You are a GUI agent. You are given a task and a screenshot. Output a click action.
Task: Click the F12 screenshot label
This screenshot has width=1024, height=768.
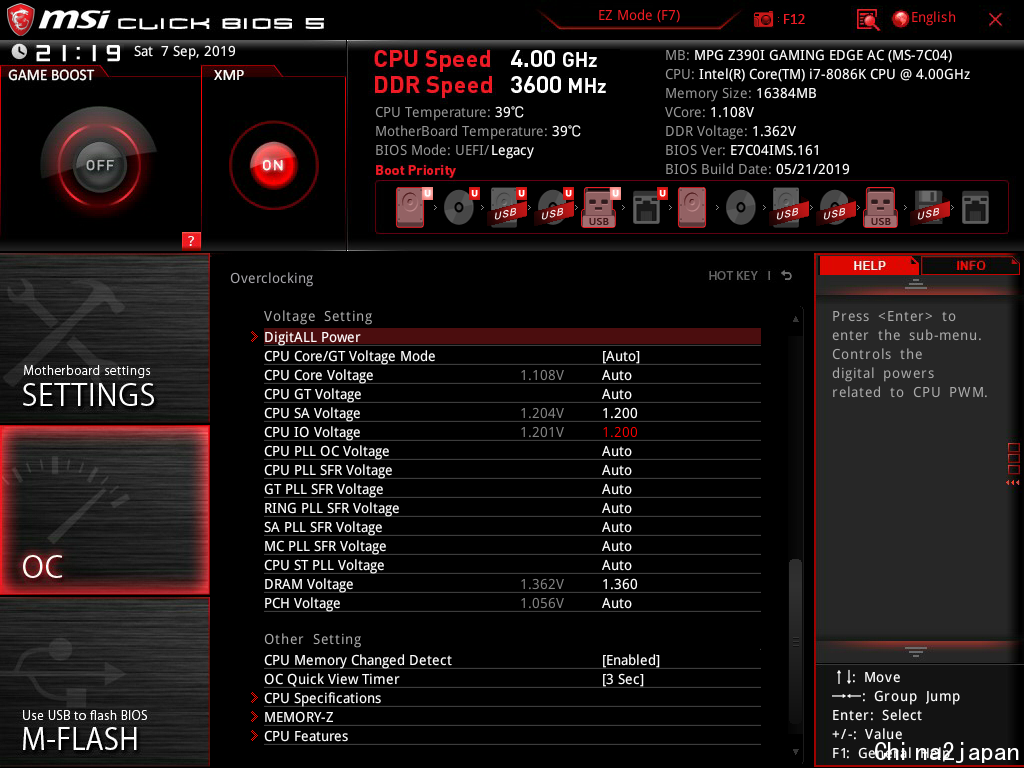coord(793,19)
